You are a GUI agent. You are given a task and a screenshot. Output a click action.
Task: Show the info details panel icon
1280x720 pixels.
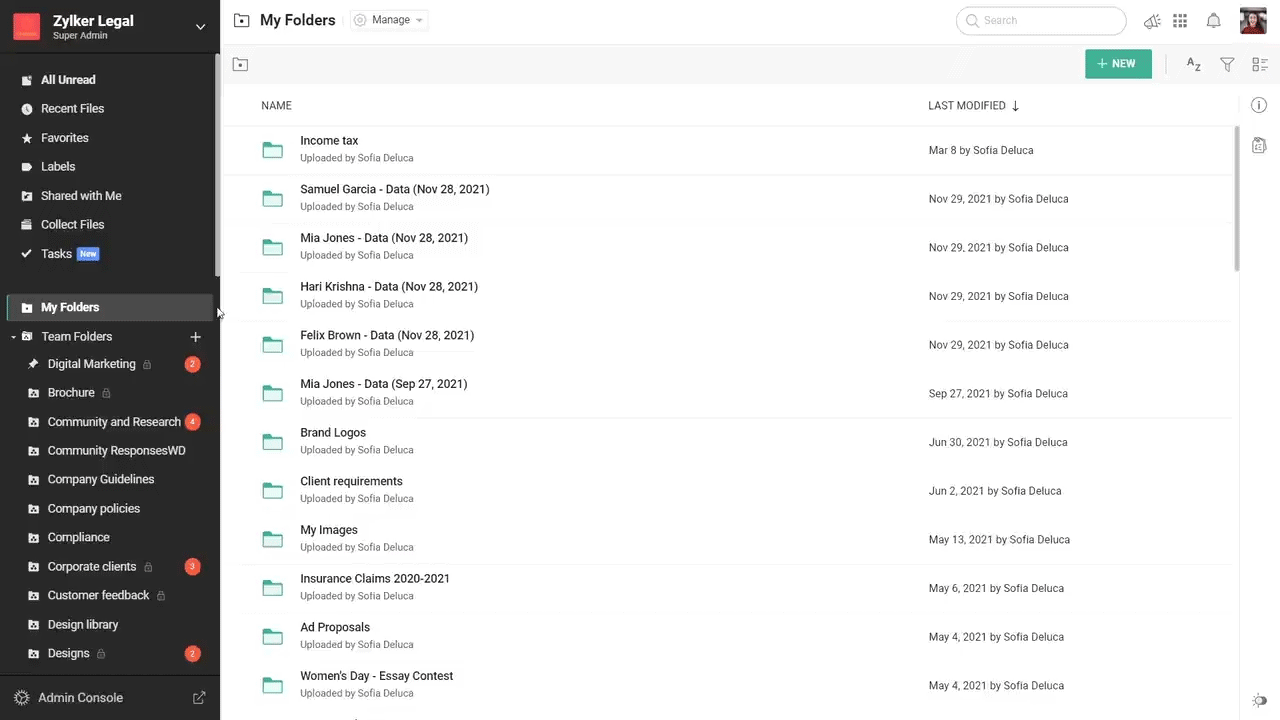point(1259,105)
